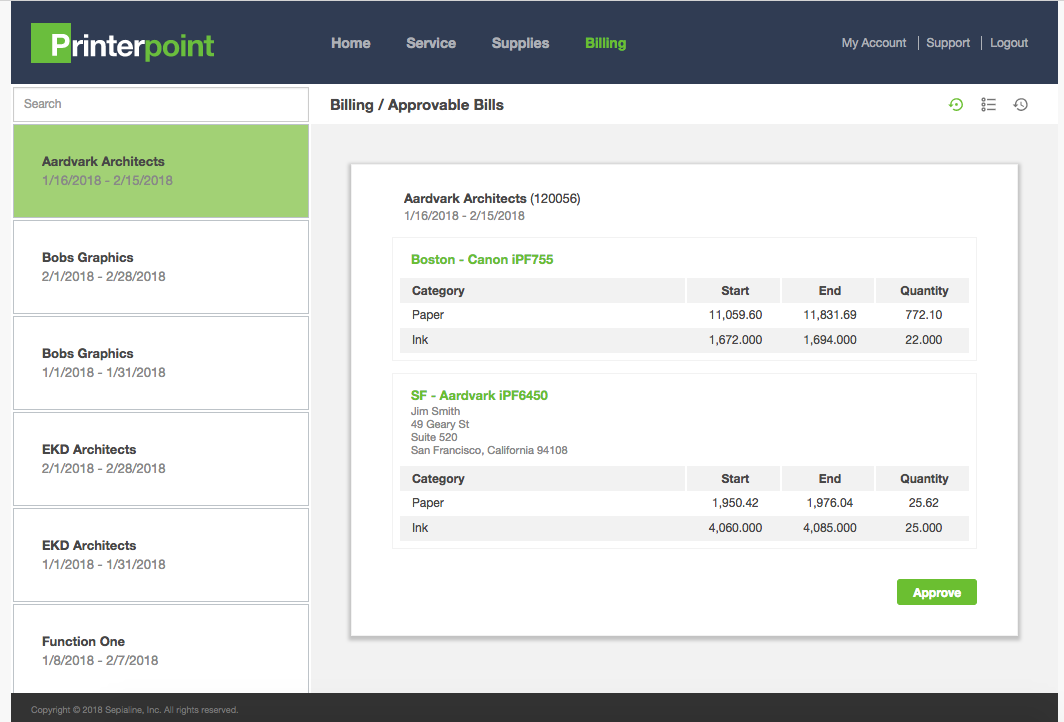Select Bobs Graphics 2/1/2018 - 2/28/2018 bill
1064x722 pixels.
pyautogui.click(x=161, y=267)
